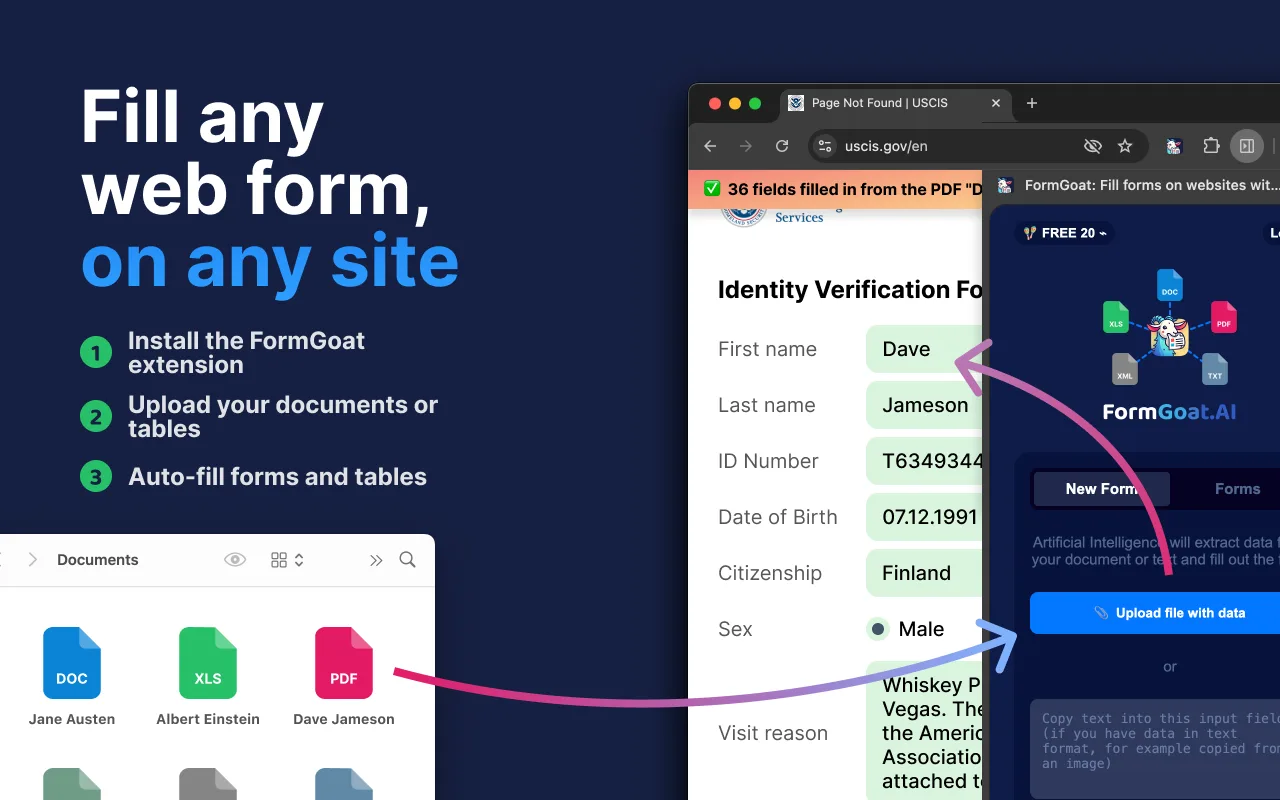This screenshot has width=1280, height=800.
Task: Select the Page Not Found | USCIS tab
Action: tap(894, 103)
